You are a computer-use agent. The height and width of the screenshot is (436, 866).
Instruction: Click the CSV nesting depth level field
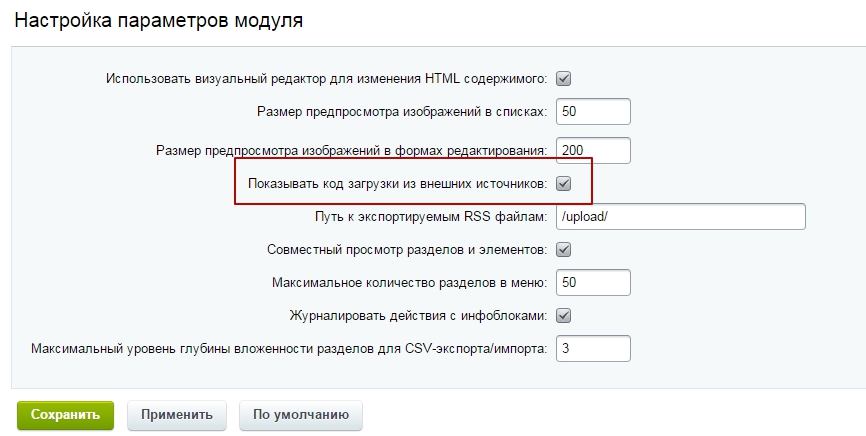click(593, 349)
